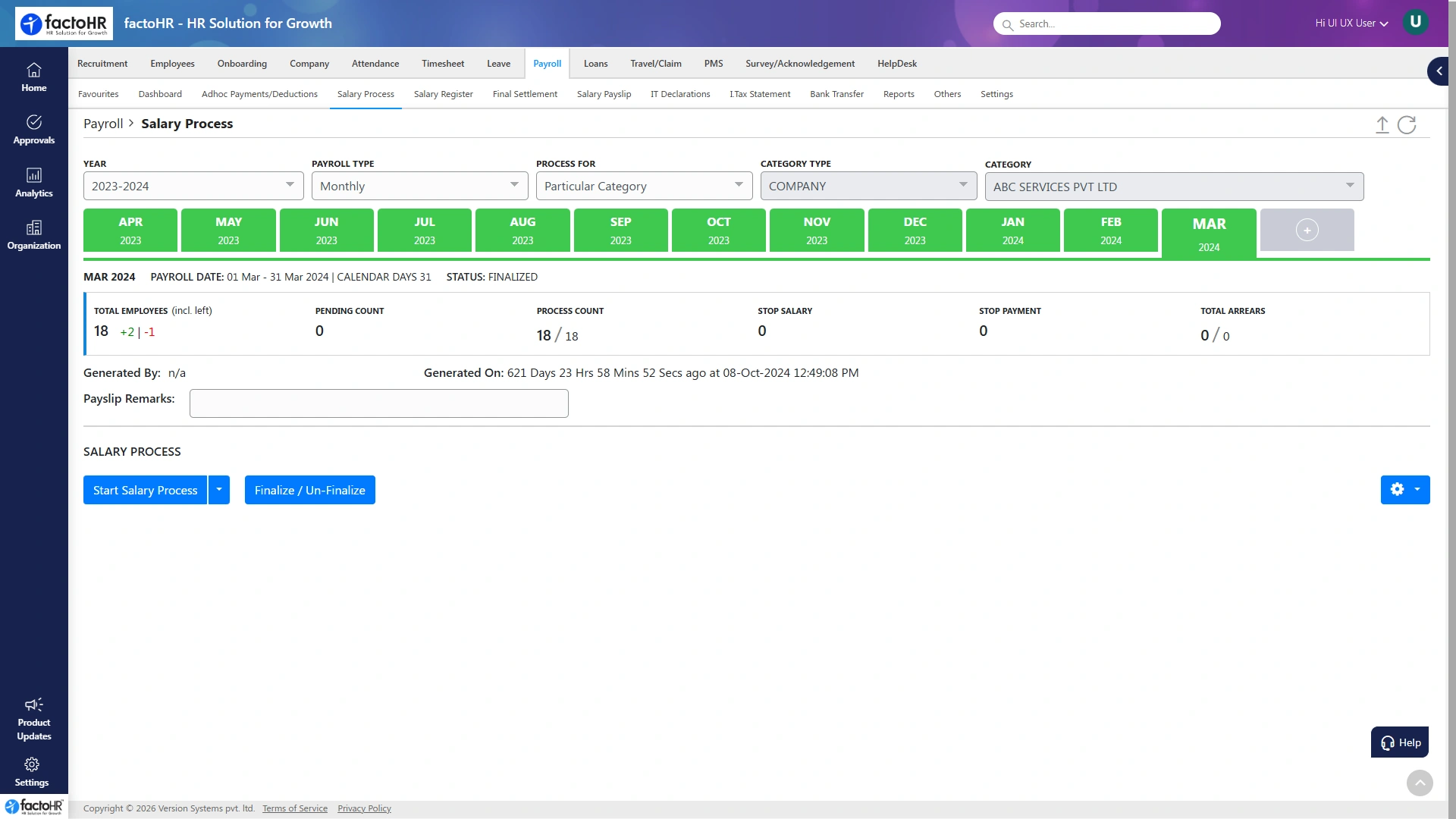Open Analytics in the sidebar
1456x819 pixels.
click(x=34, y=183)
